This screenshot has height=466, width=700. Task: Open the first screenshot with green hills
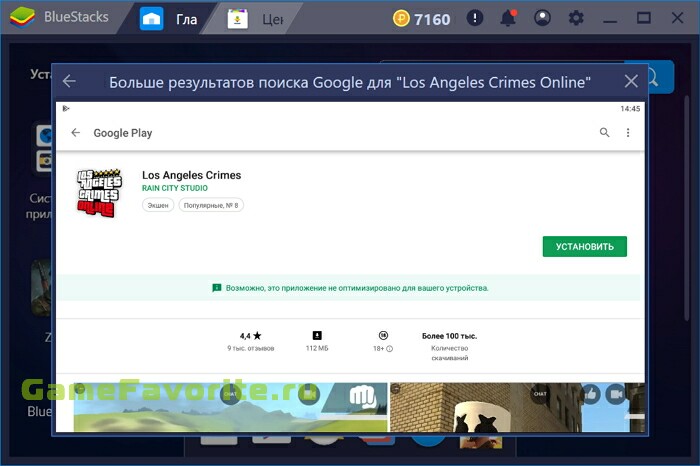click(230, 407)
